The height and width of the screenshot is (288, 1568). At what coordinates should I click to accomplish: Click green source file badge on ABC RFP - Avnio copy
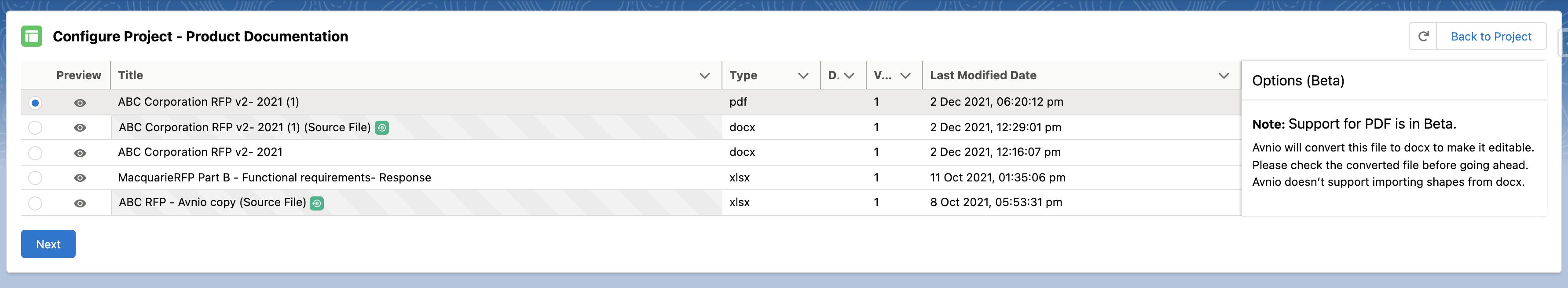click(316, 203)
